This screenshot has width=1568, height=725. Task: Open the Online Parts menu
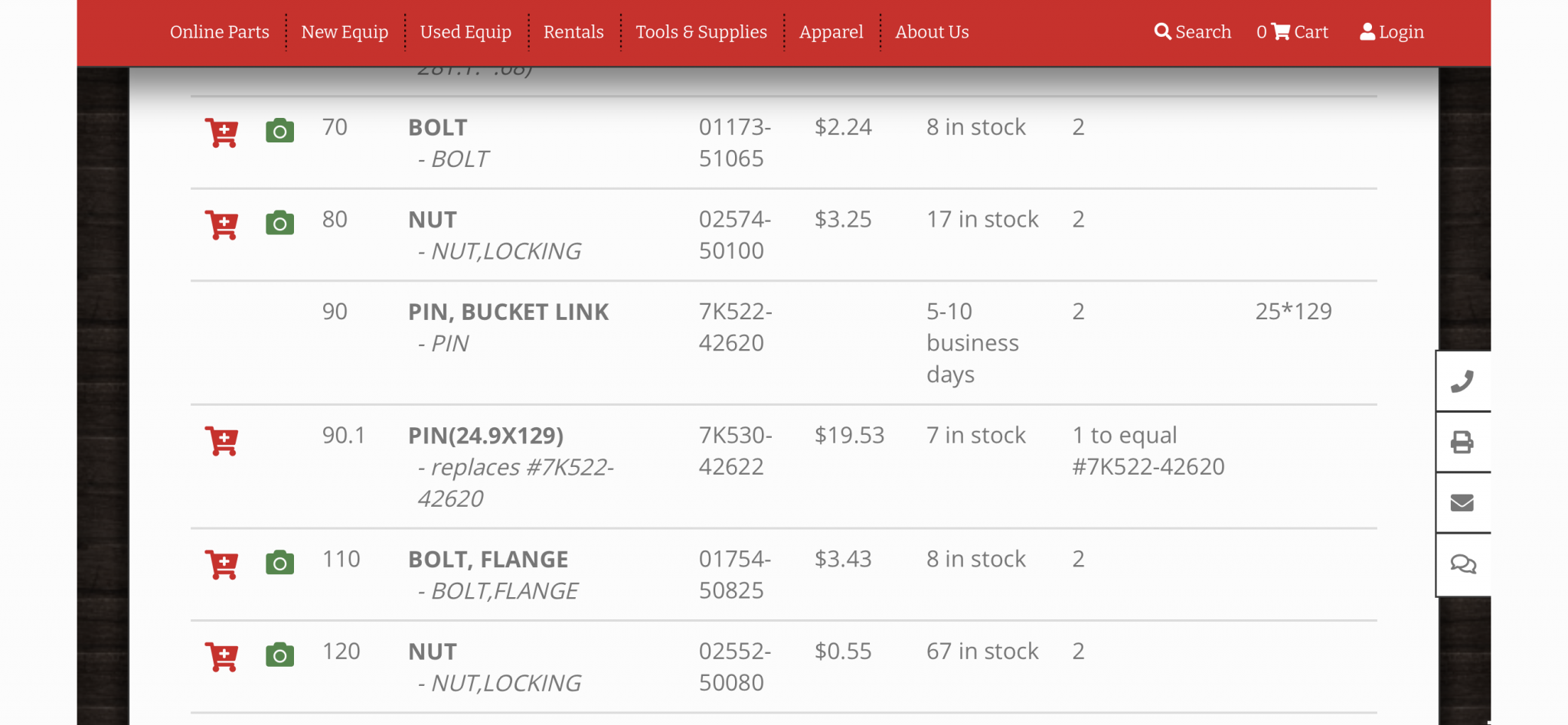click(x=220, y=32)
